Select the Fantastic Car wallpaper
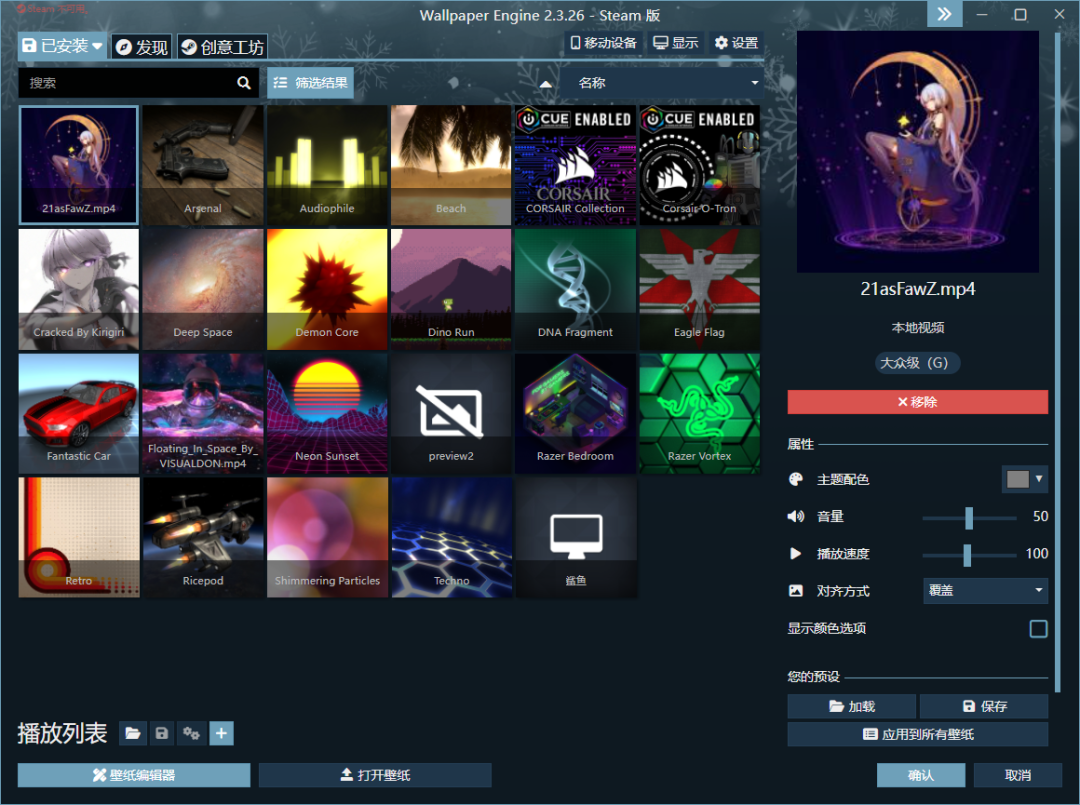This screenshot has height=805, width=1080. 79,413
